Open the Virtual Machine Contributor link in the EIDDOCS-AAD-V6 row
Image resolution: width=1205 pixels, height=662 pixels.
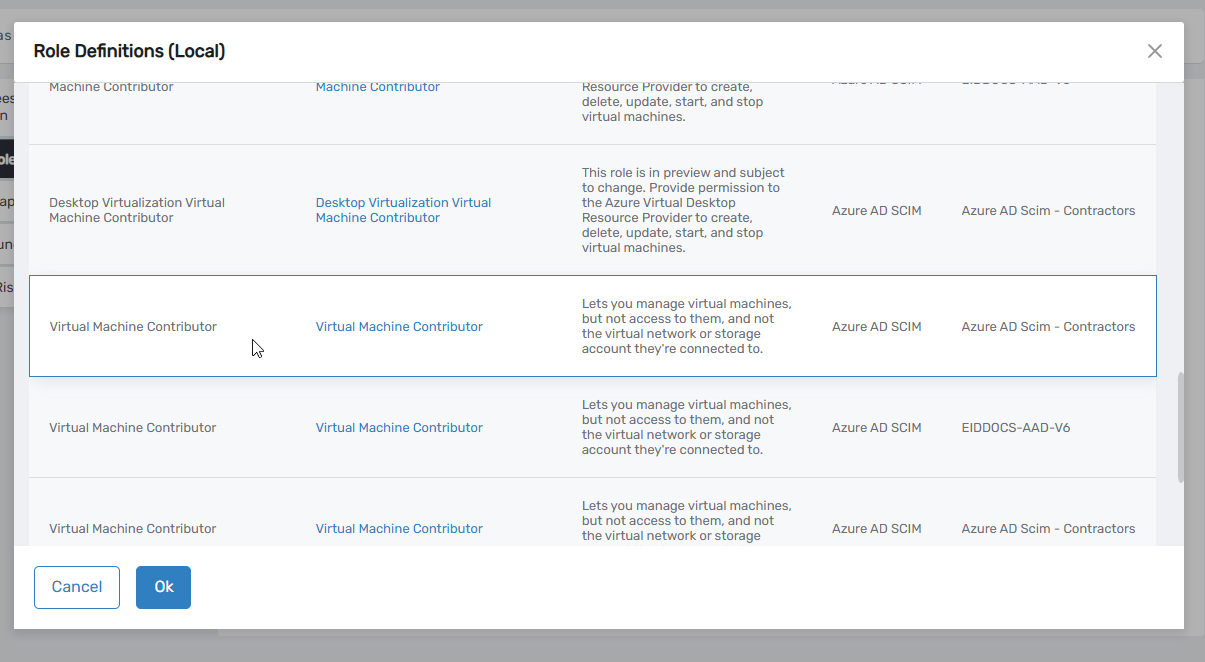coord(398,427)
